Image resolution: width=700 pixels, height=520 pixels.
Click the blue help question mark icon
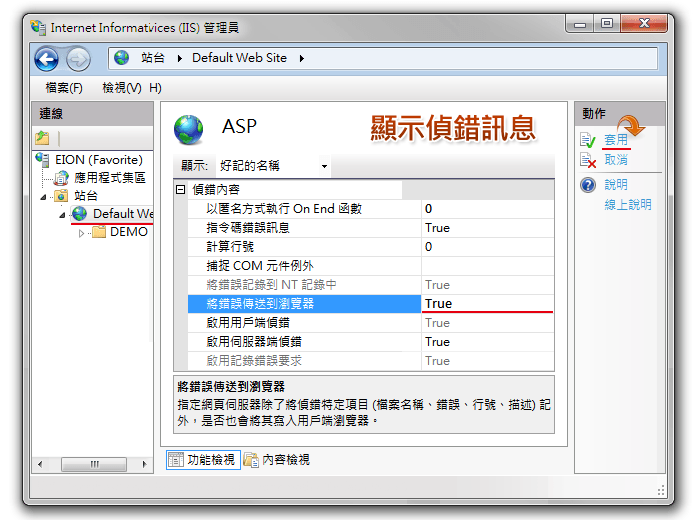click(588, 185)
